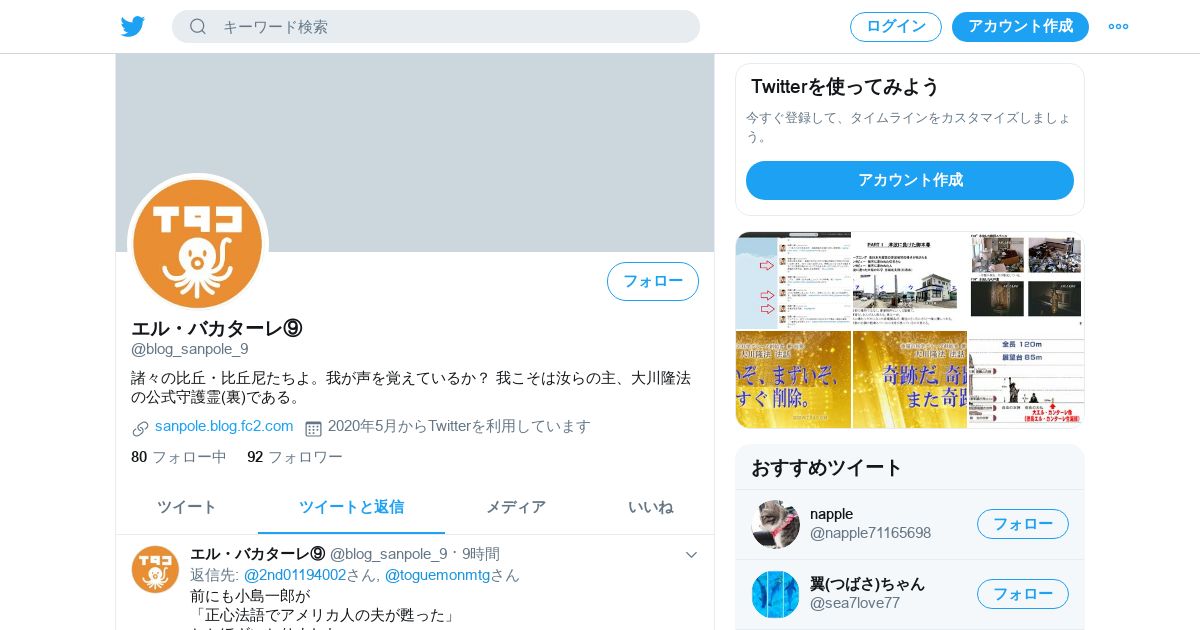Open the sanpole.blog.fc2.com link

pyautogui.click(x=224, y=426)
